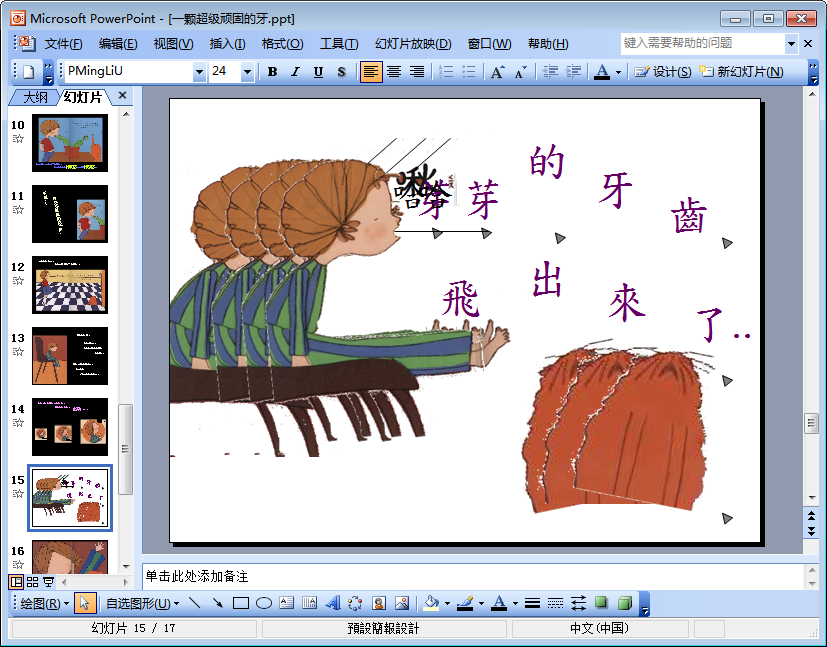827x647 pixels.
Task: Open the font size dropdown
Action: (247, 72)
